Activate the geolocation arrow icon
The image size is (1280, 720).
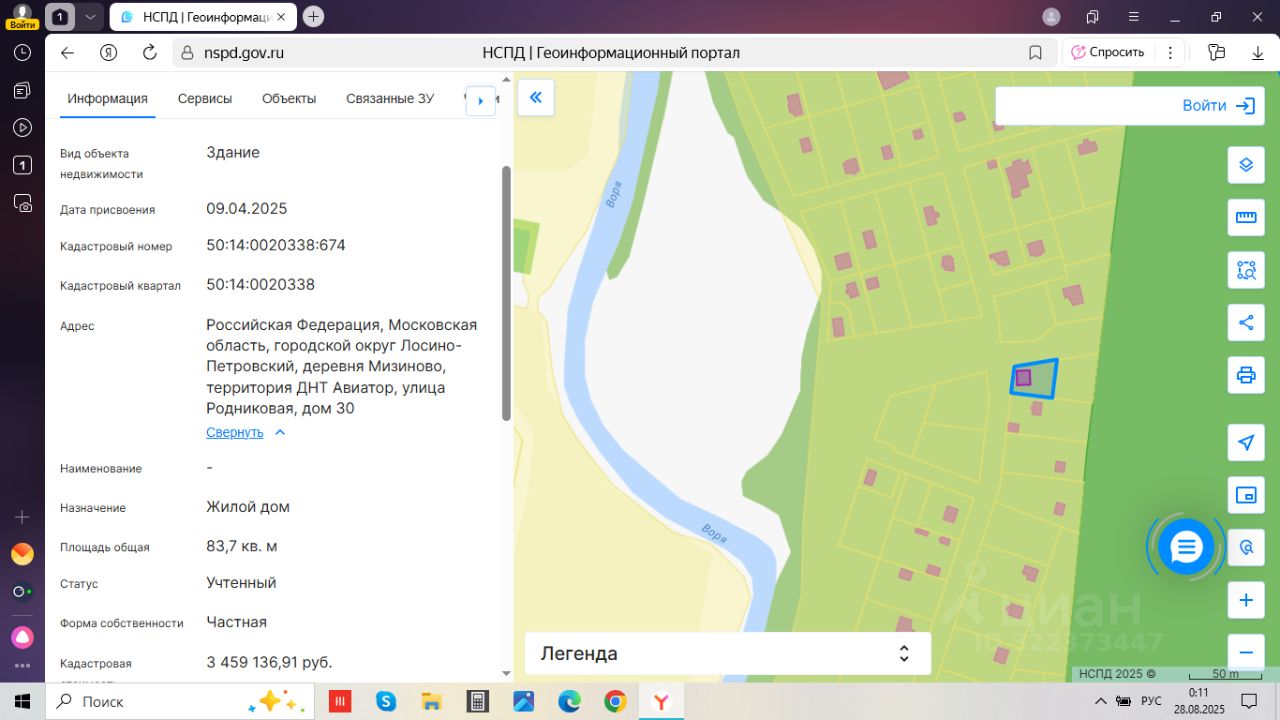coord(1246,443)
